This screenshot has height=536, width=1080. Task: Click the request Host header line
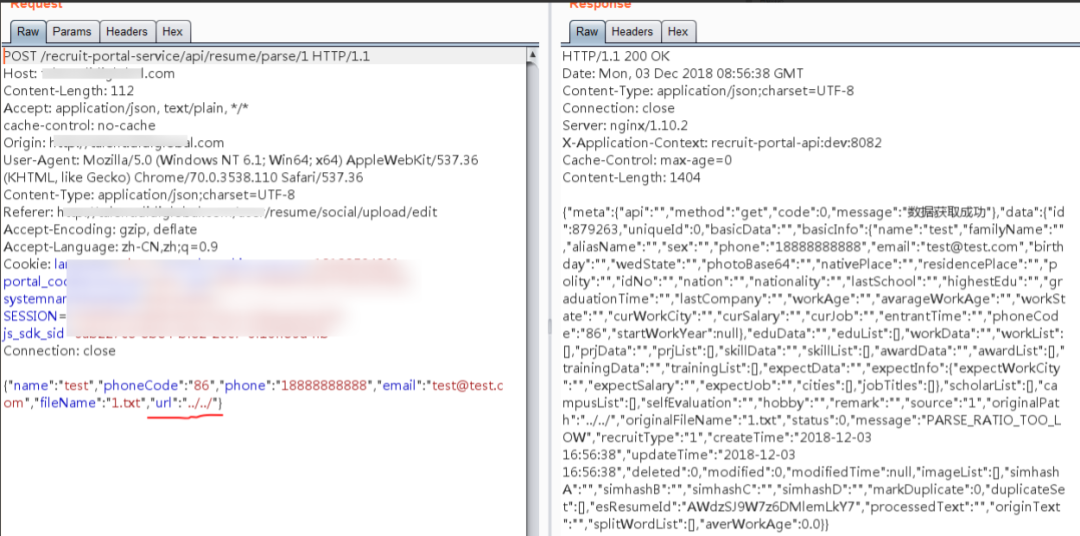(x=89, y=74)
